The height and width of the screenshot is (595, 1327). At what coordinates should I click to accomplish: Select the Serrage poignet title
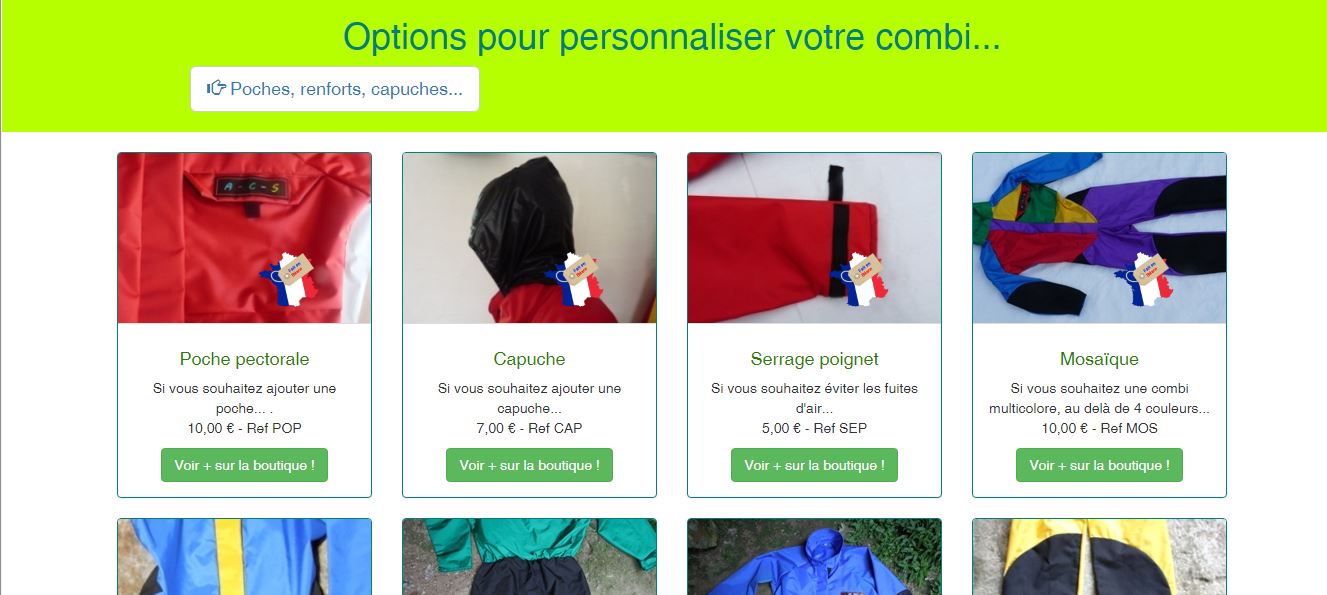point(814,359)
